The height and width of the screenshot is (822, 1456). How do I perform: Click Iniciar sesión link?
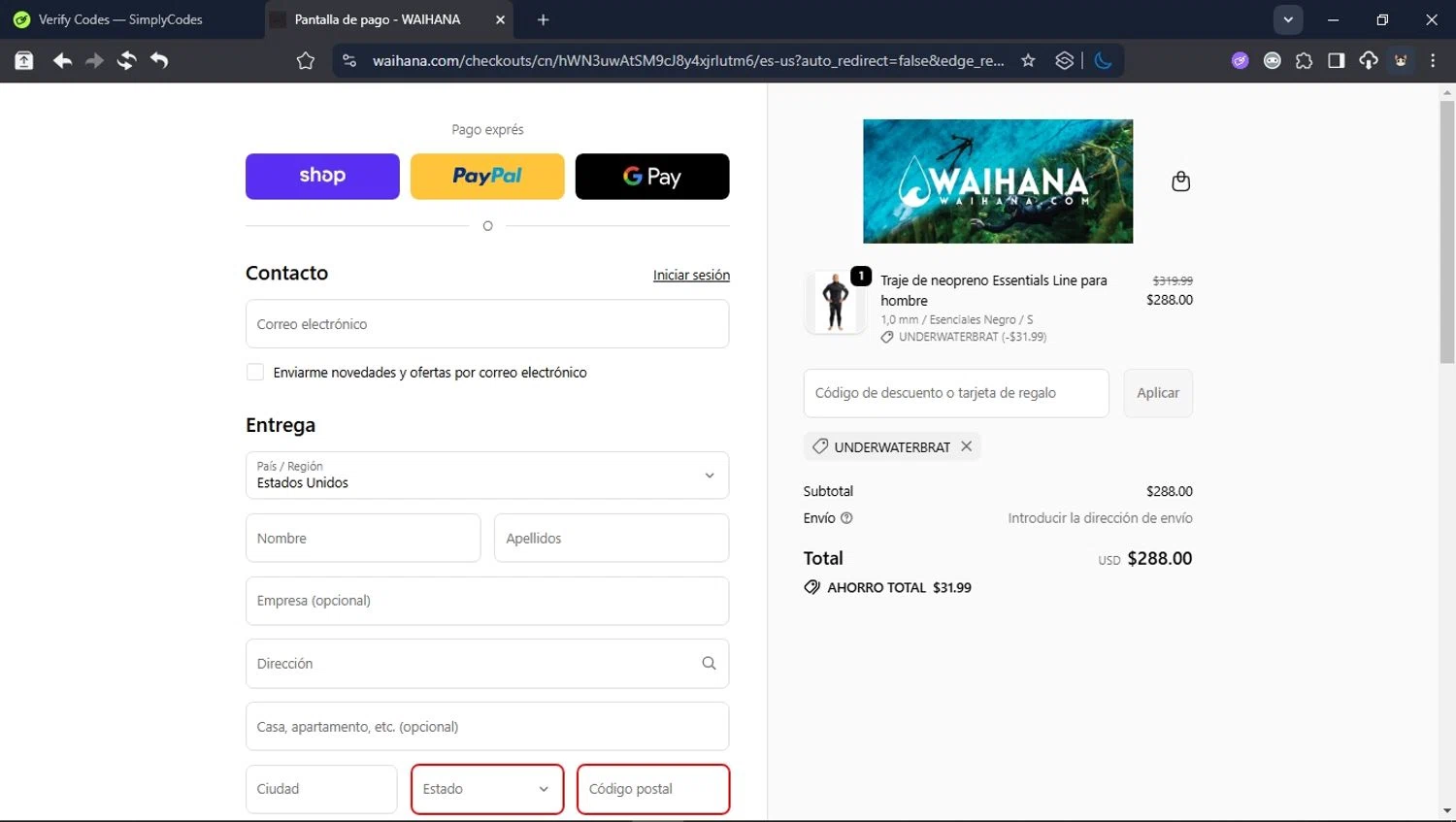[691, 276]
